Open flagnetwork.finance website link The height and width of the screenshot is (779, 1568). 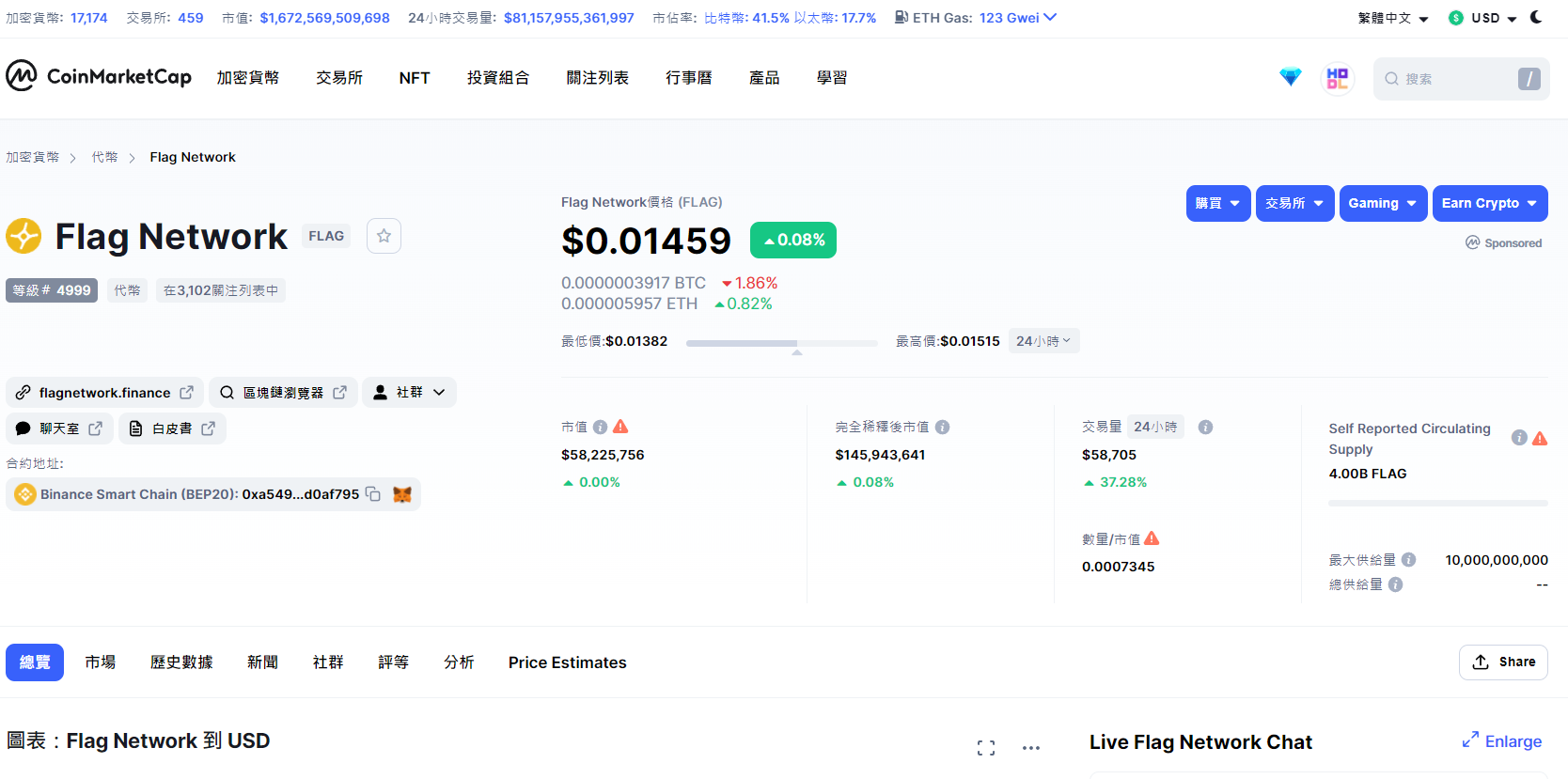click(104, 393)
